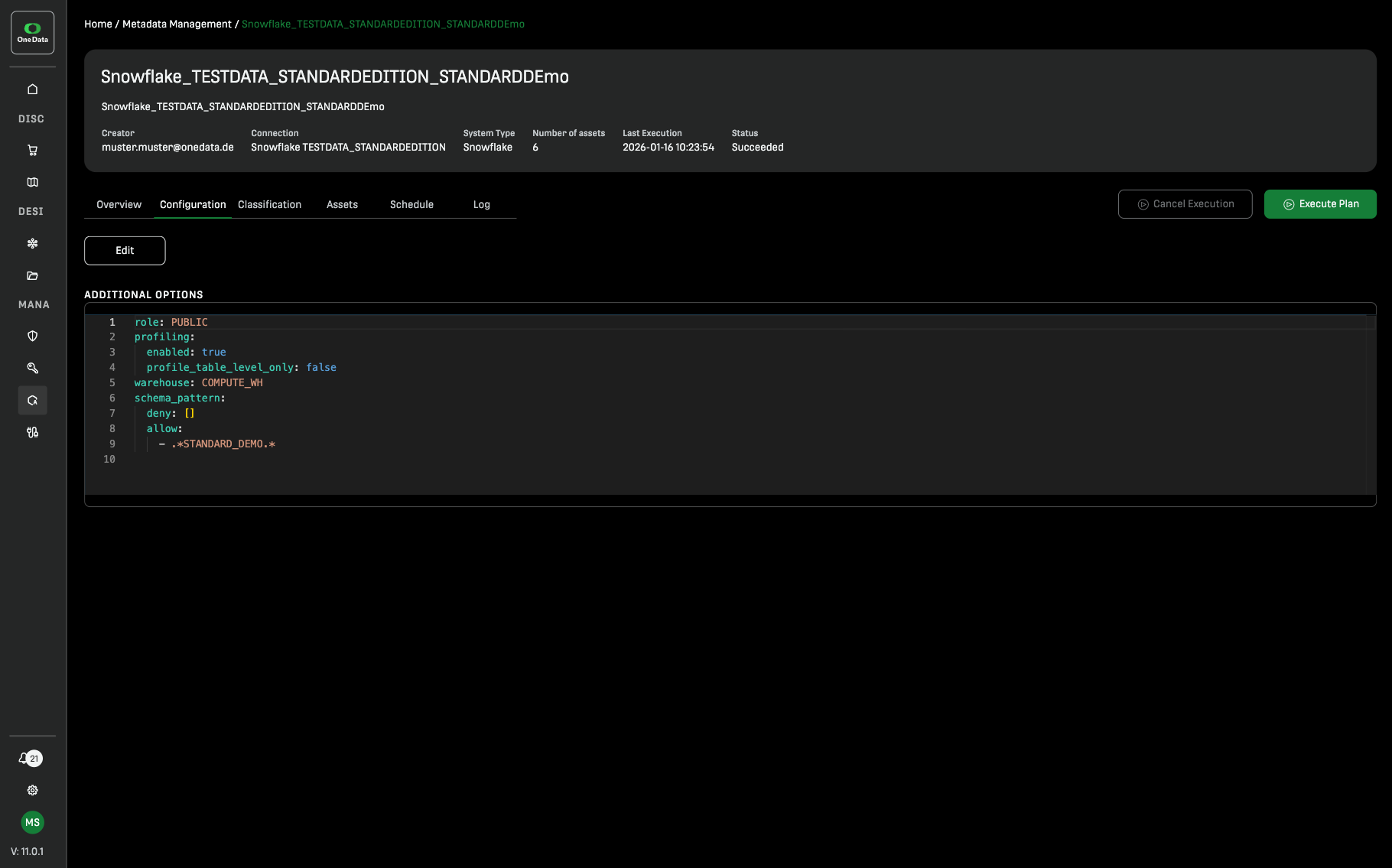Viewport: 1392px width, 868px height.
Task: Select the metadata management refresh icon
Action: (32, 400)
